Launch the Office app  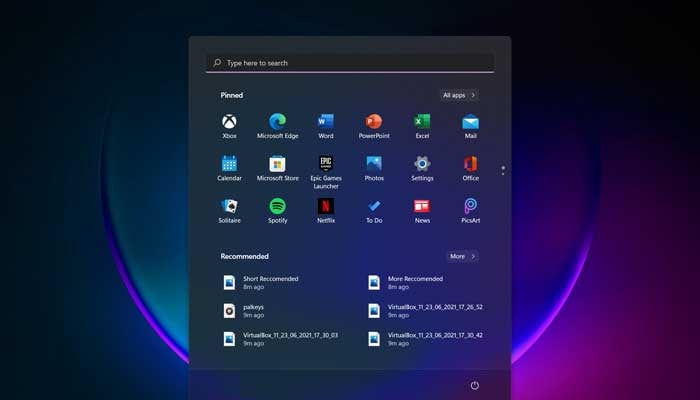(471, 169)
